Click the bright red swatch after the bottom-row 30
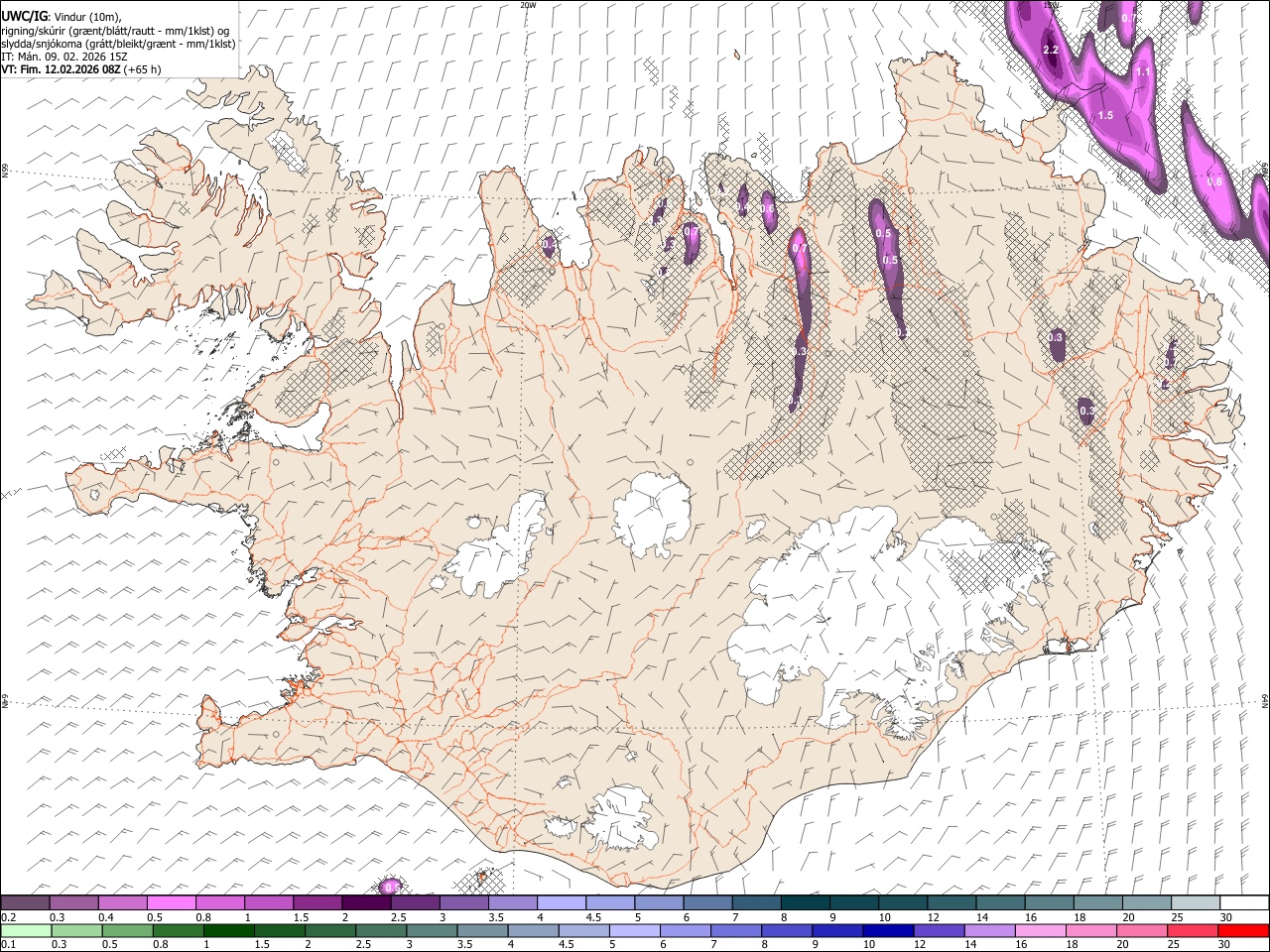 pos(1241,931)
